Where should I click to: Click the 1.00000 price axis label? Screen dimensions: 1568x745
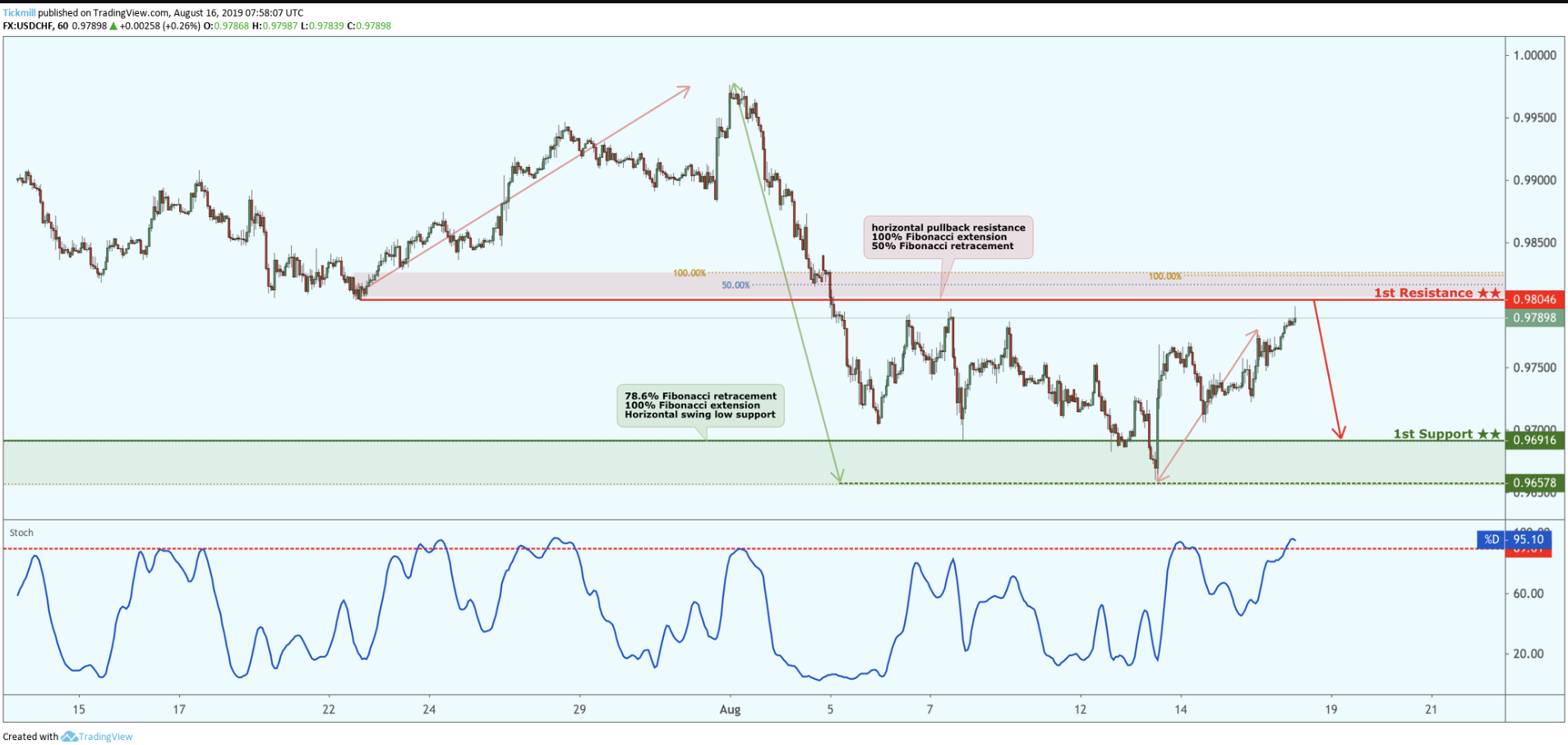(1534, 55)
